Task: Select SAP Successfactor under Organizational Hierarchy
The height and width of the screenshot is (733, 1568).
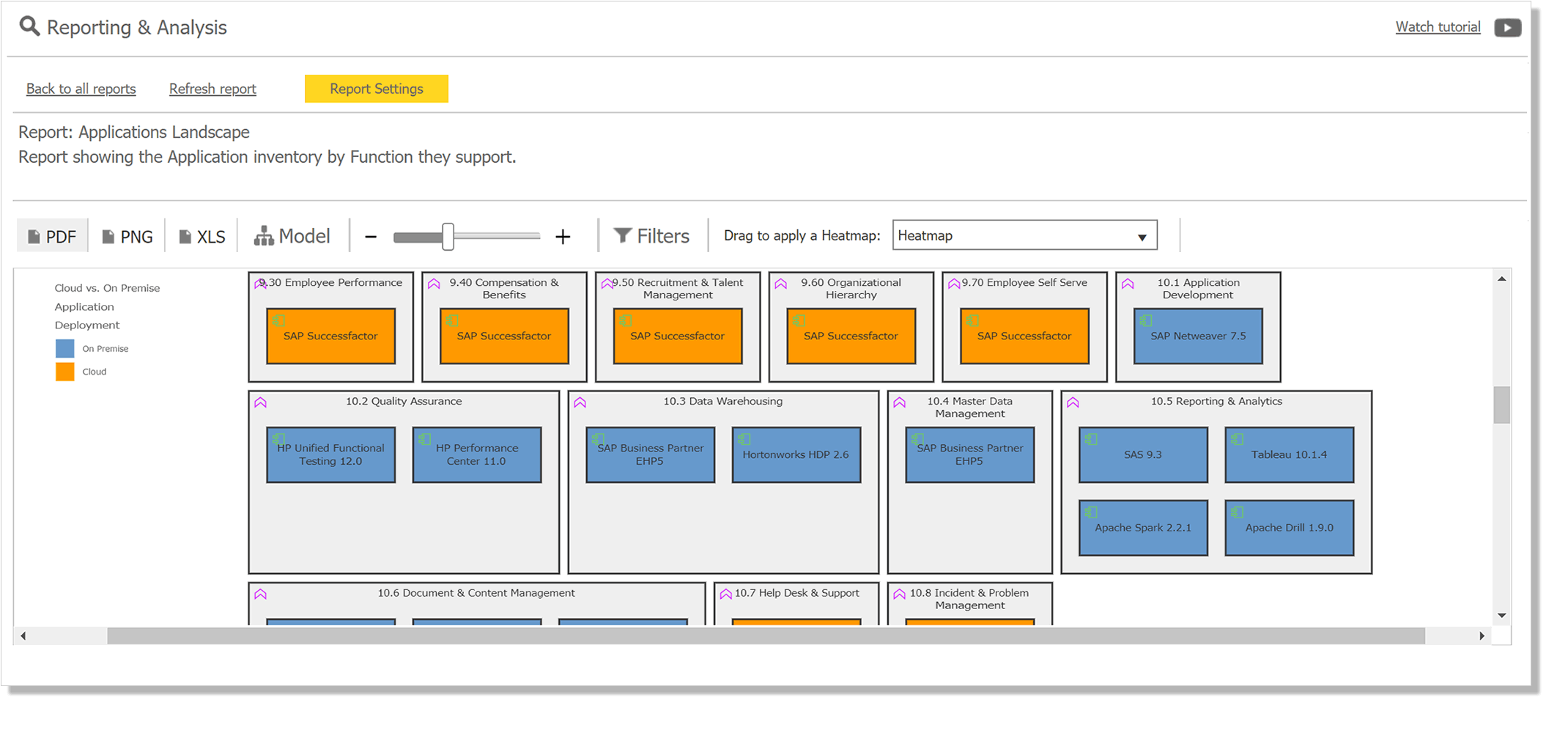Action: click(x=851, y=336)
